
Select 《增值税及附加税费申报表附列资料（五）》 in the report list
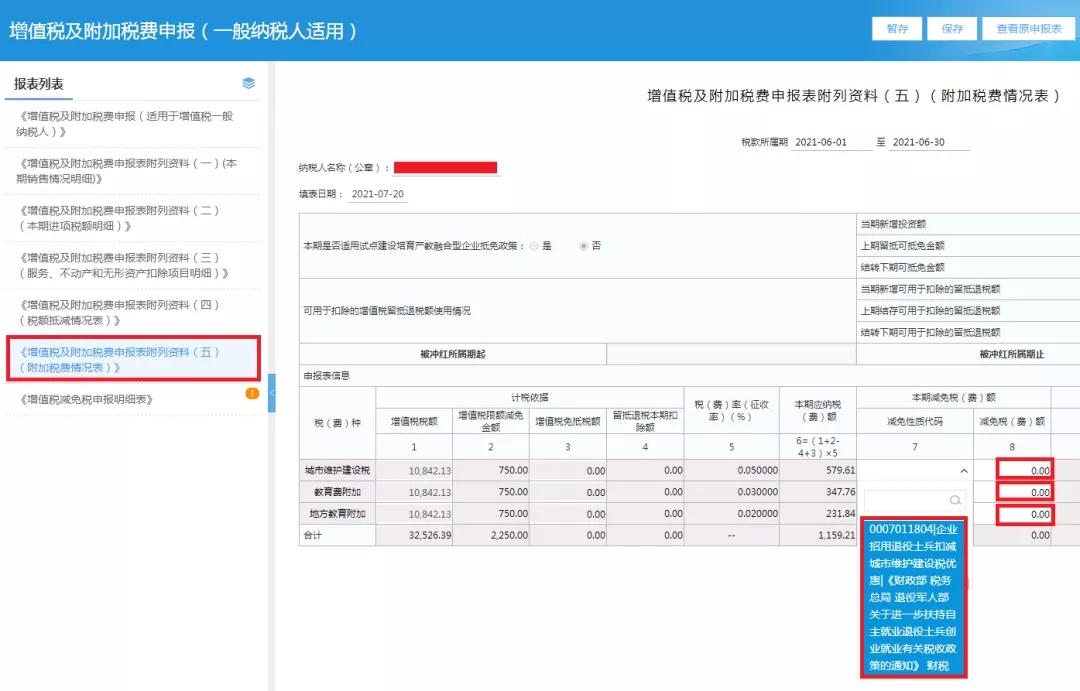pyautogui.click(x=130, y=358)
